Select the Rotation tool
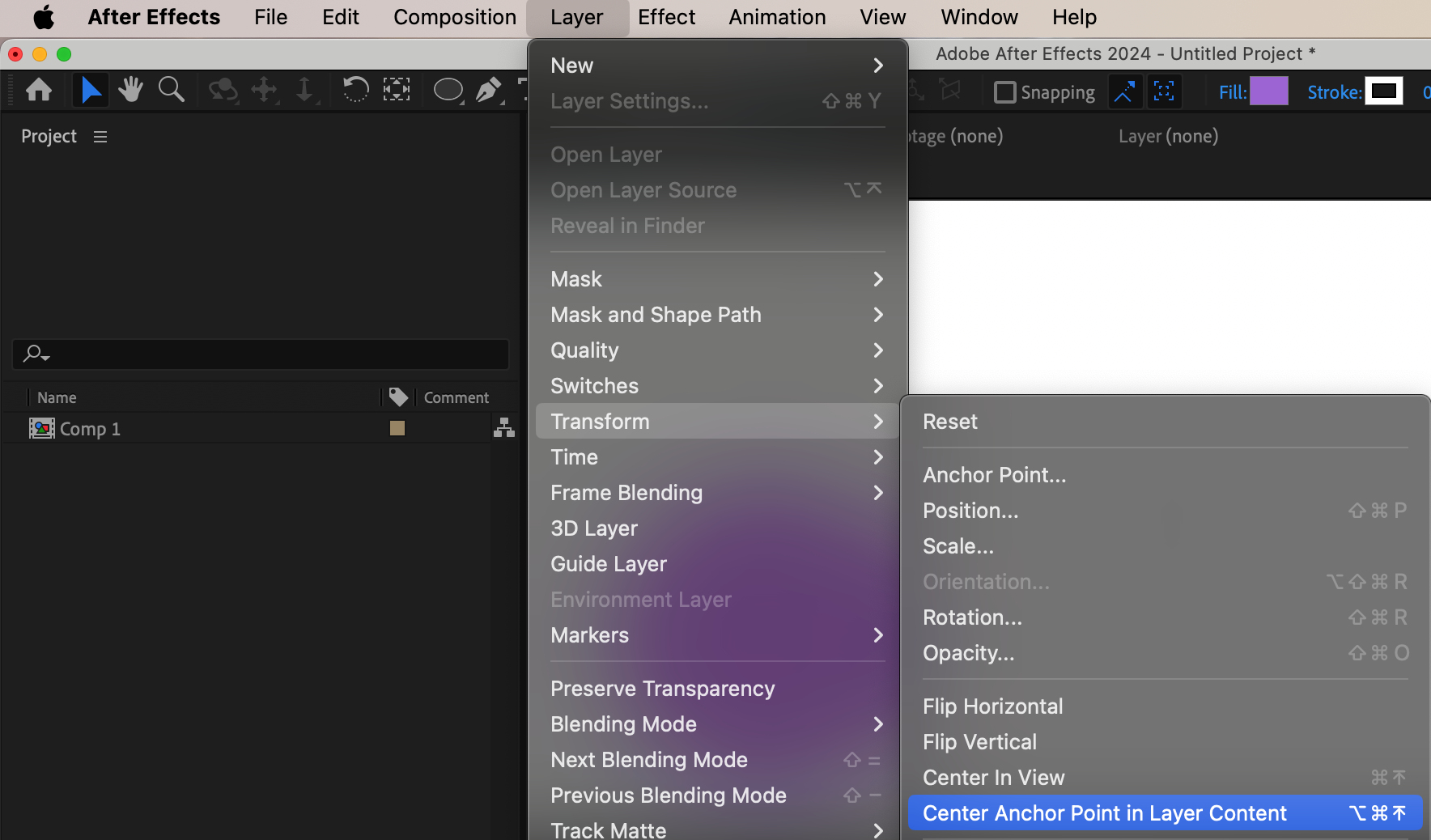The width and height of the screenshot is (1431, 840). pyautogui.click(x=355, y=89)
